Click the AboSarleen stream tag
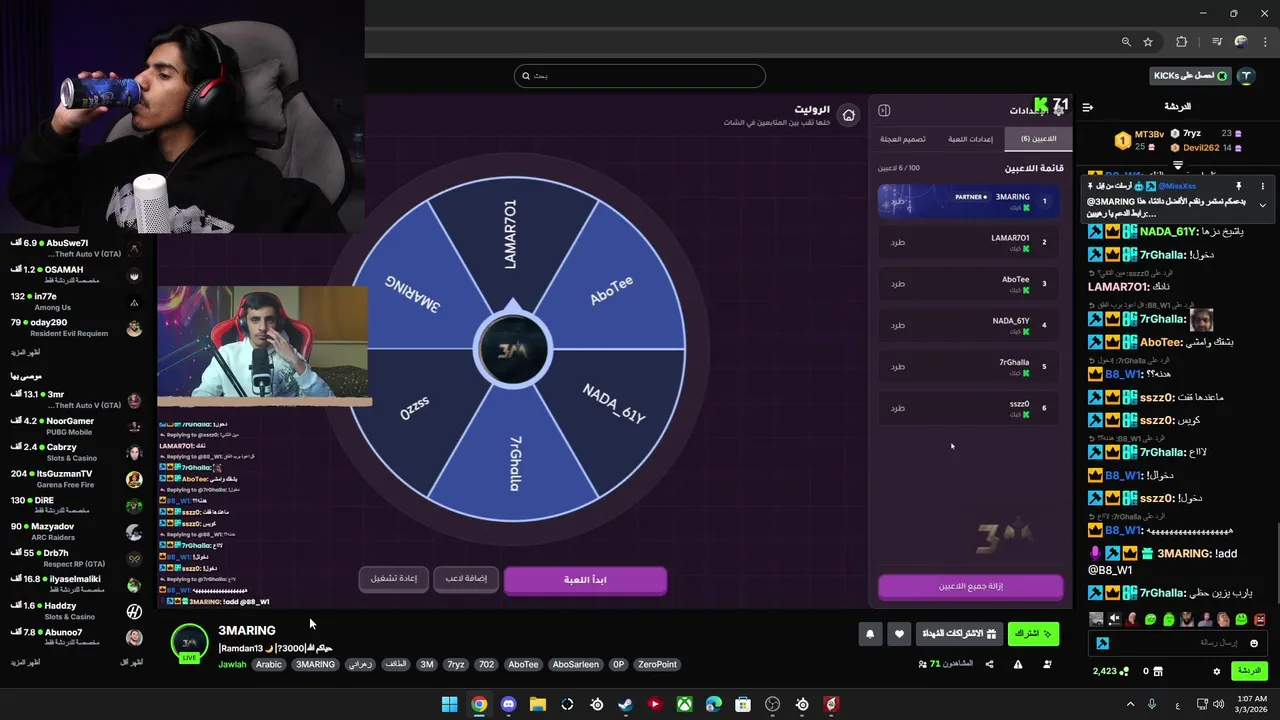Image resolution: width=1280 pixels, height=720 pixels. click(x=575, y=664)
